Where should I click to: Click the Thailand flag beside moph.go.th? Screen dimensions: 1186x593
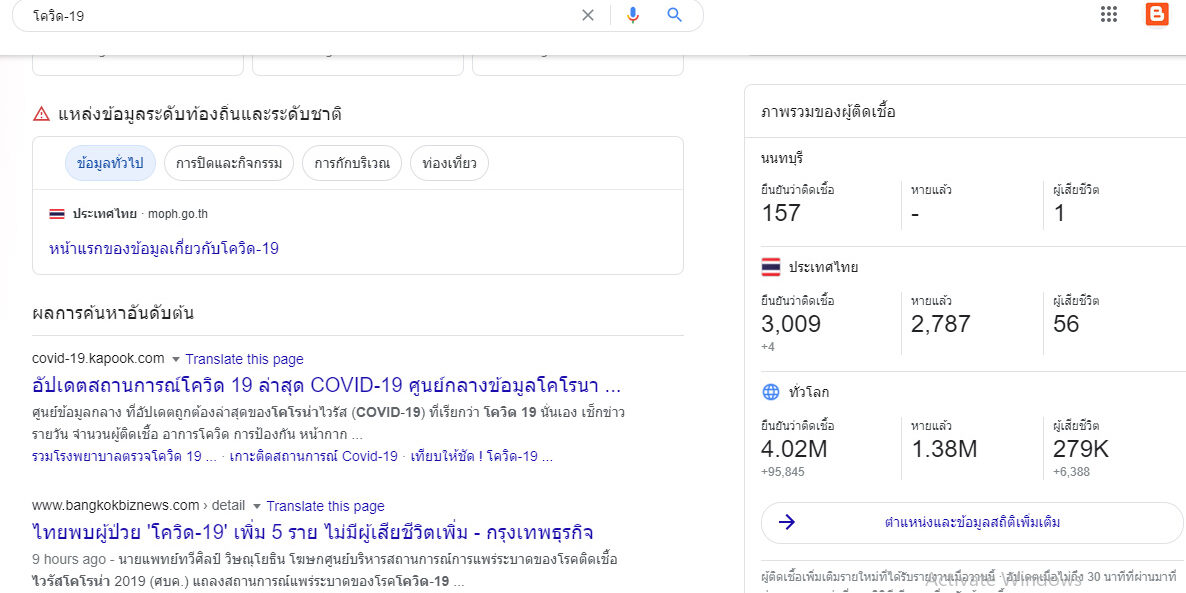pos(57,214)
